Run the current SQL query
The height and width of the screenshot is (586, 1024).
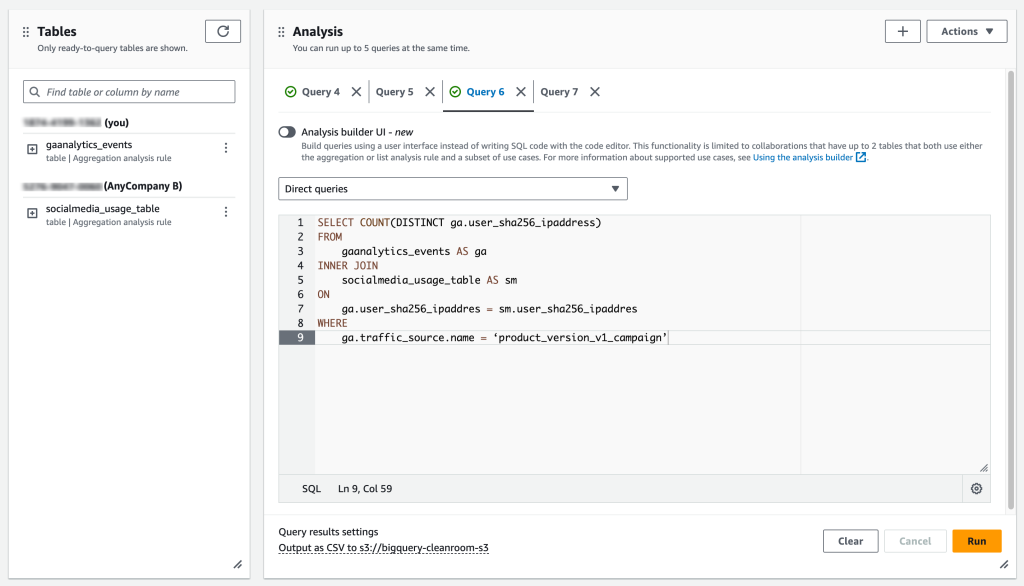976,540
